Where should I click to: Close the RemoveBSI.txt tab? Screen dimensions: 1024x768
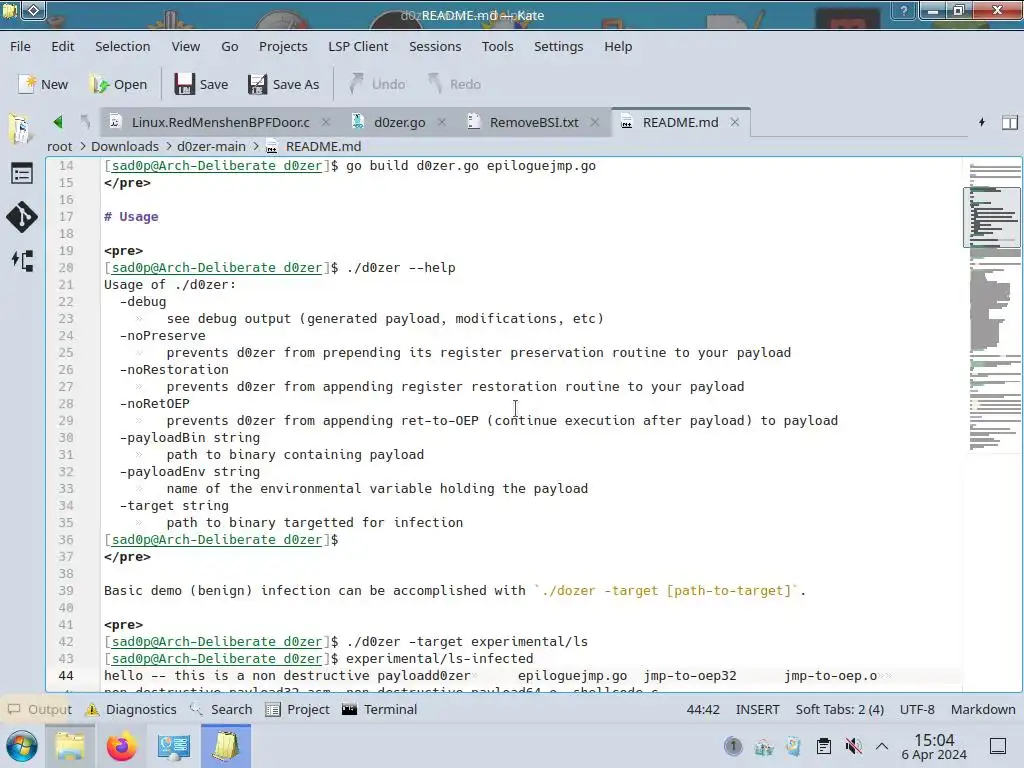(595, 122)
